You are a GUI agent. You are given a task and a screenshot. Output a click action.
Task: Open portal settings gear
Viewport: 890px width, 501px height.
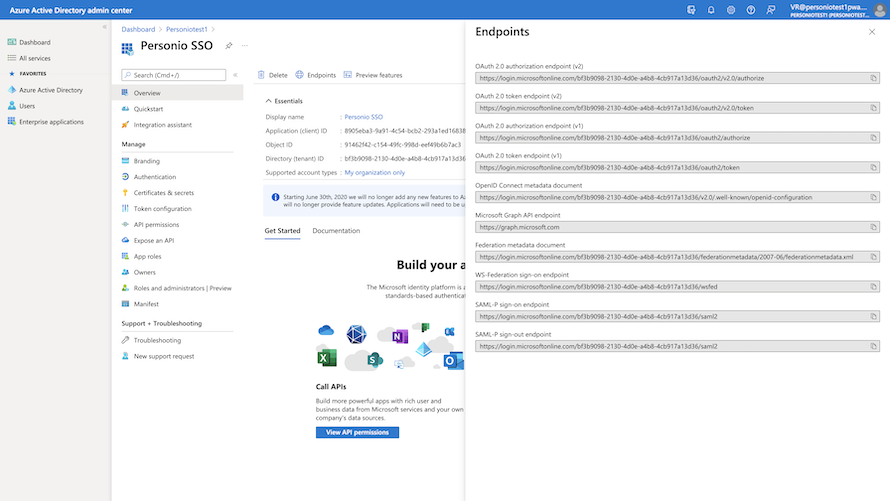pyautogui.click(x=731, y=10)
